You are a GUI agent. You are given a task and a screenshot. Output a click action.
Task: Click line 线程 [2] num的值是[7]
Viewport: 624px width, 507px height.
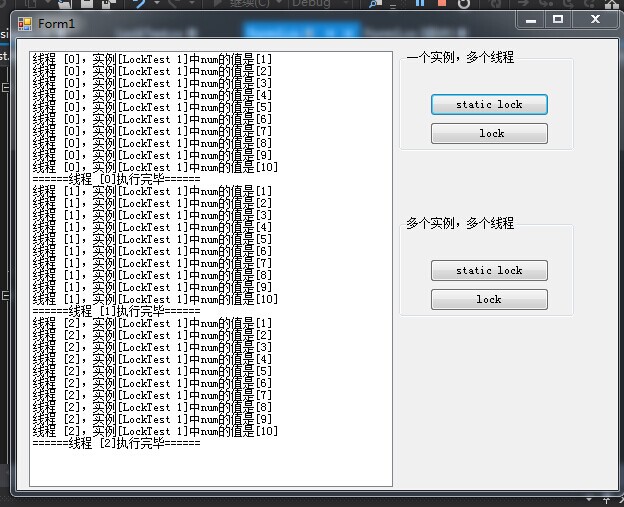tap(152, 395)
